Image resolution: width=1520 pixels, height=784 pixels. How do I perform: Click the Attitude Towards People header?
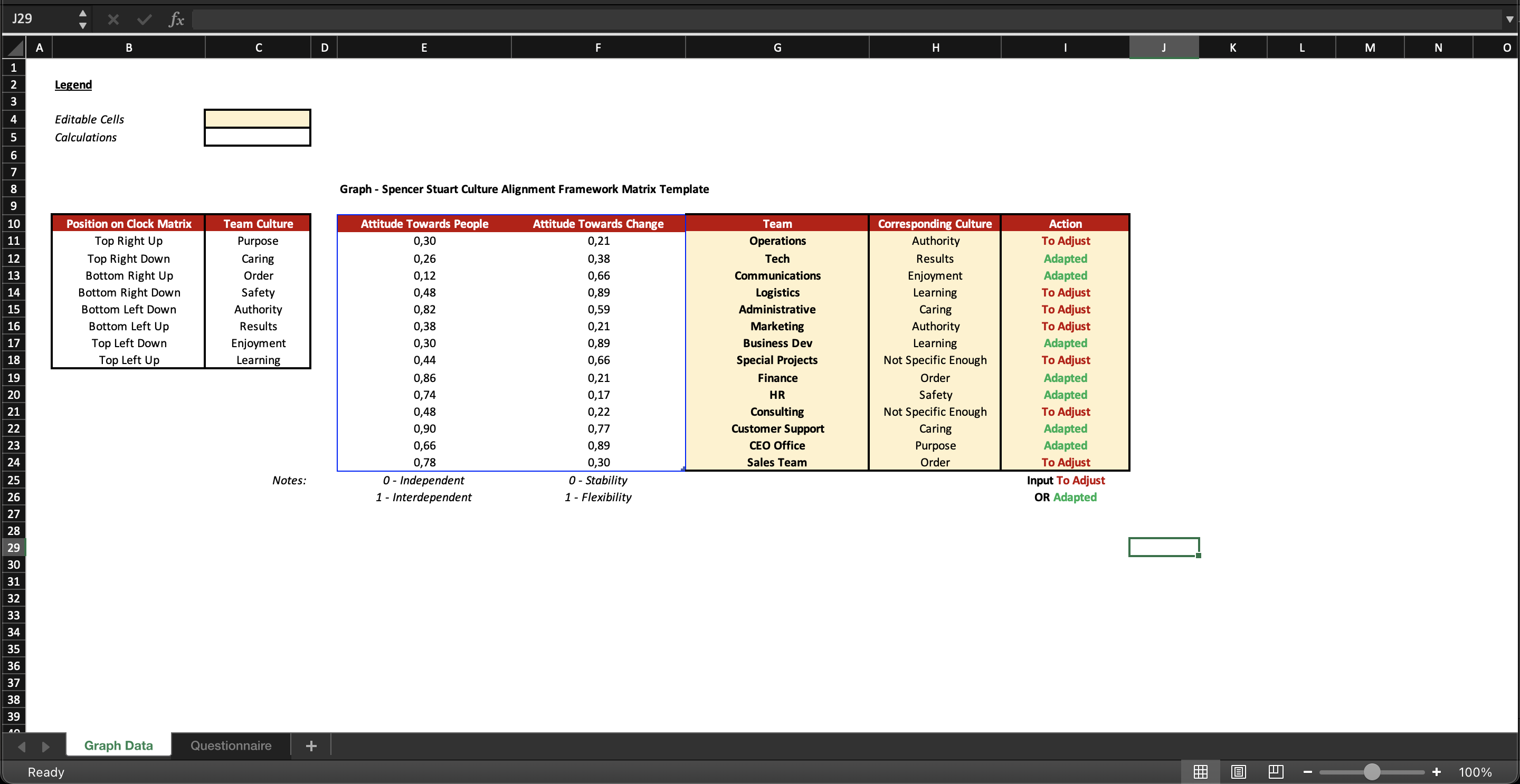pyautogui.click(x=424, y=224)
